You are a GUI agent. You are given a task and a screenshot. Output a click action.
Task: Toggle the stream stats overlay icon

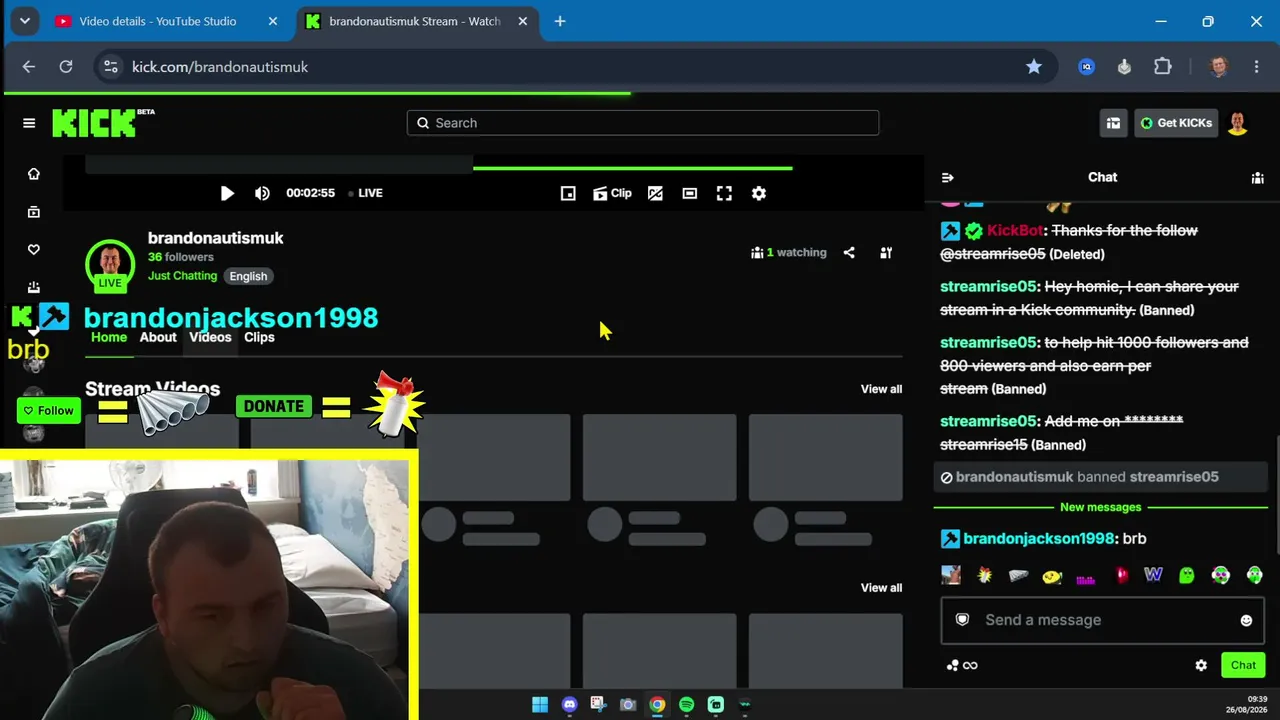pos(655,193)
